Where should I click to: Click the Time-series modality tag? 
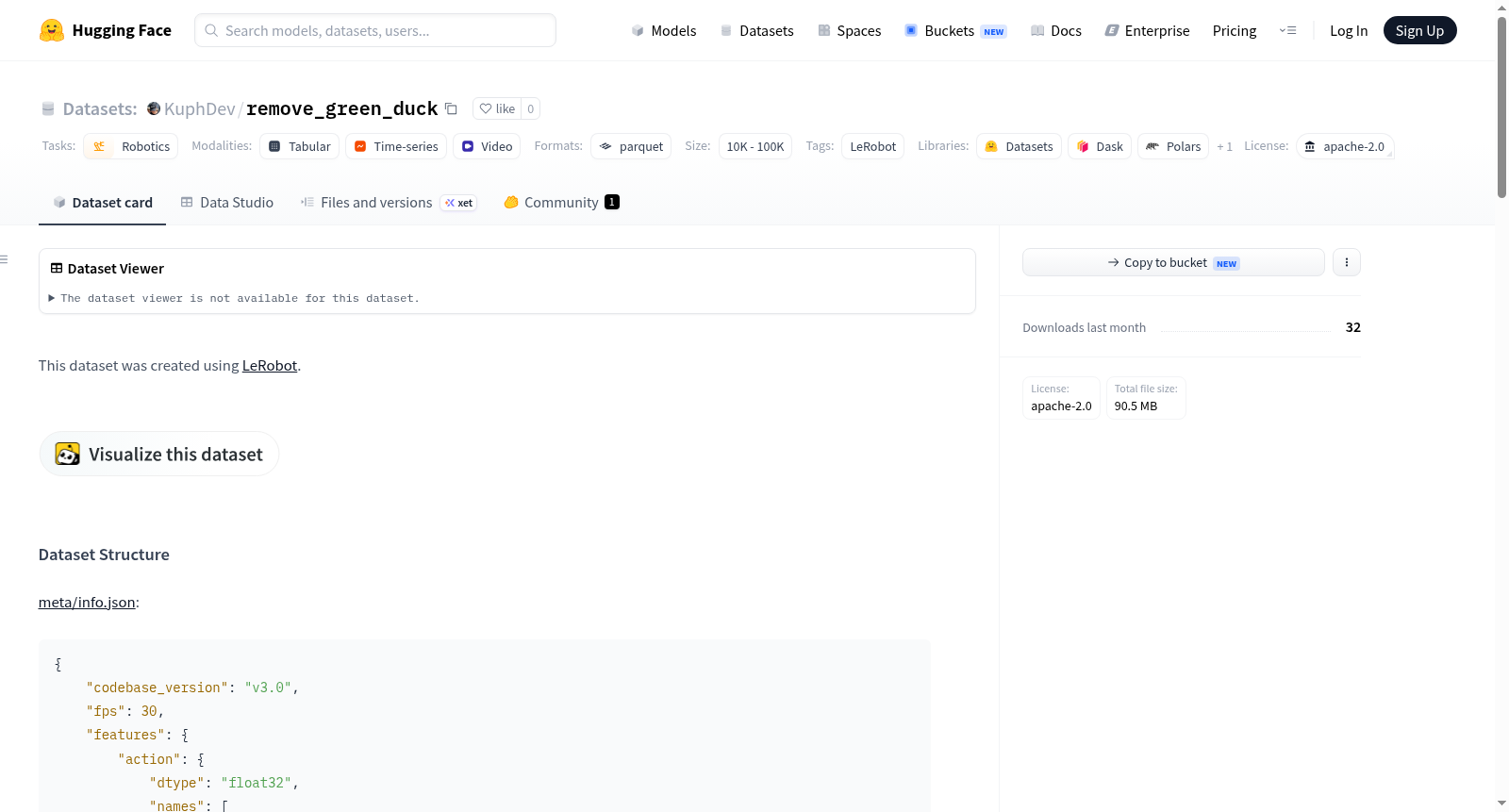pos(396,146)
